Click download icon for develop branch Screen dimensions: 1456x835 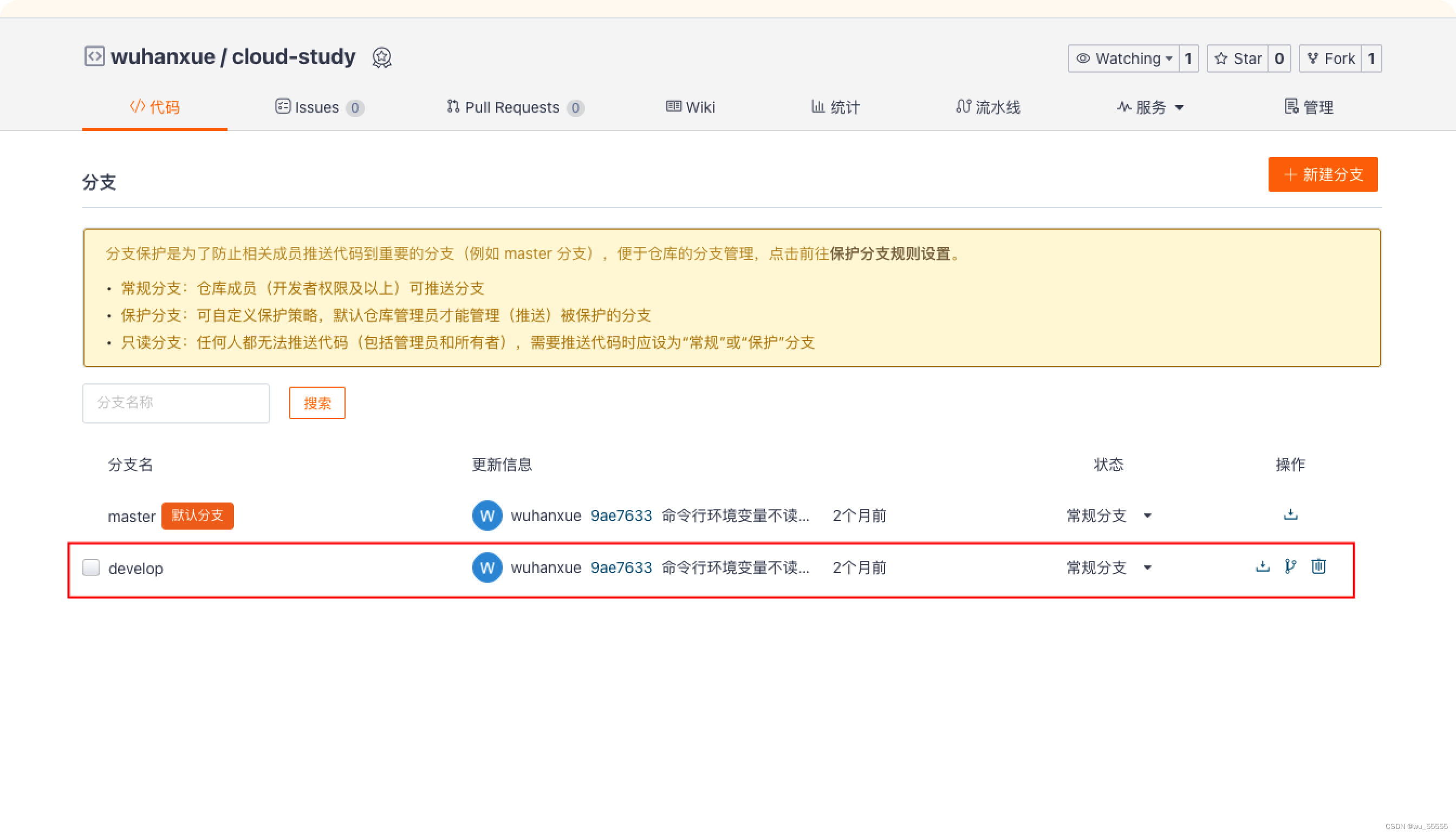coord(1262,566)
